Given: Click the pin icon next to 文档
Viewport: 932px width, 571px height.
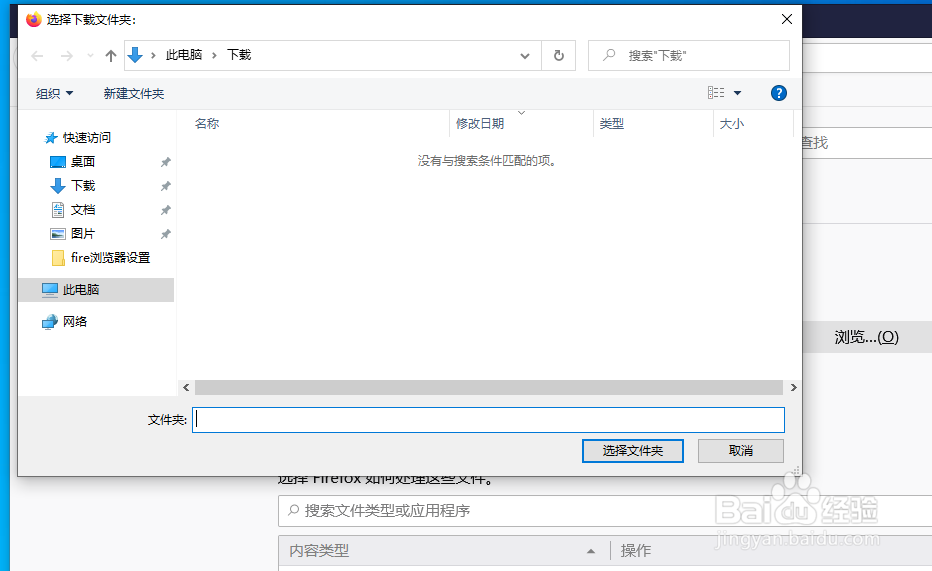Looking at the screenshot, I should pyautogui.click(x=165, y=210).
